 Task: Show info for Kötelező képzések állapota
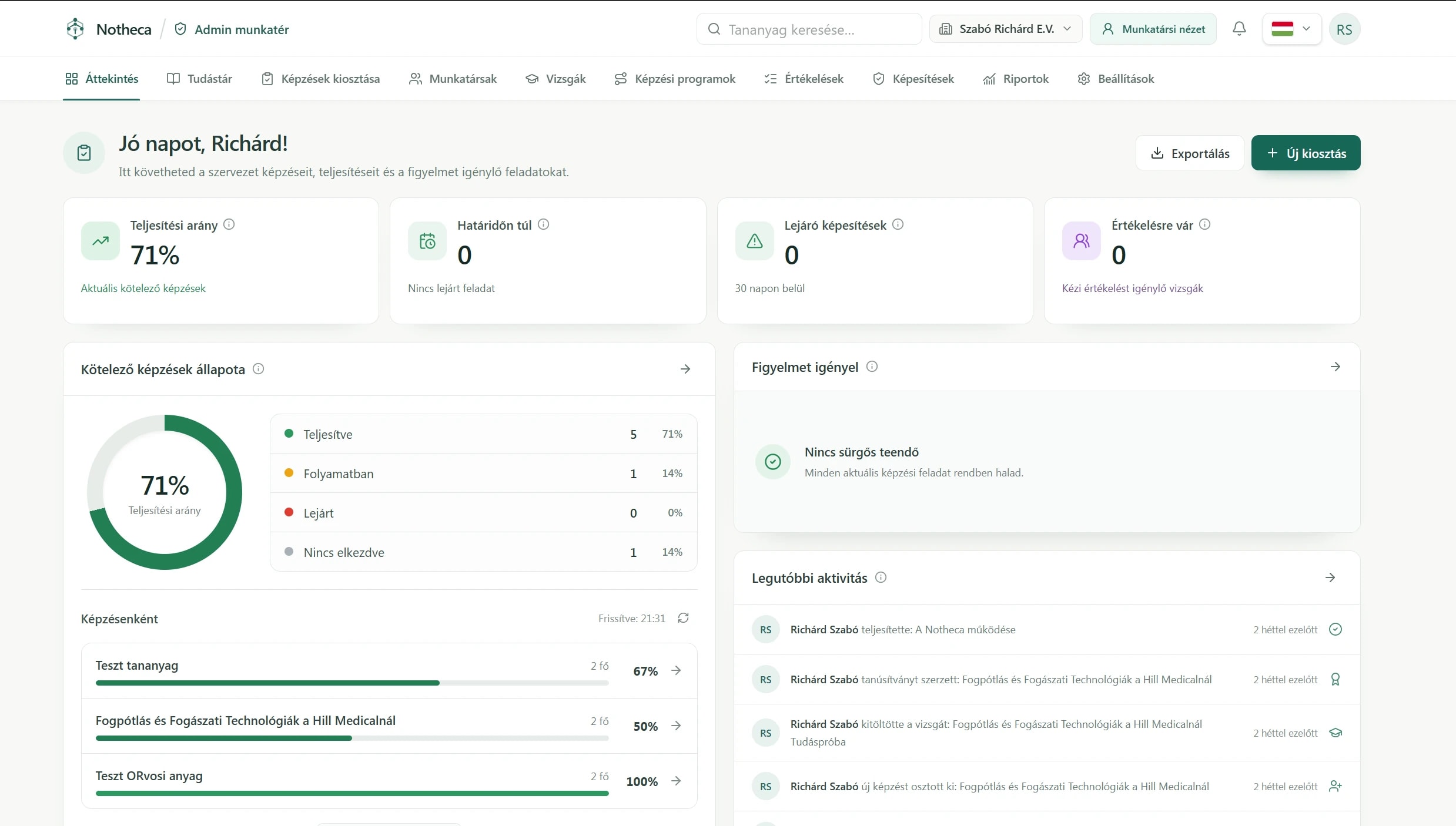pos(259,369)
